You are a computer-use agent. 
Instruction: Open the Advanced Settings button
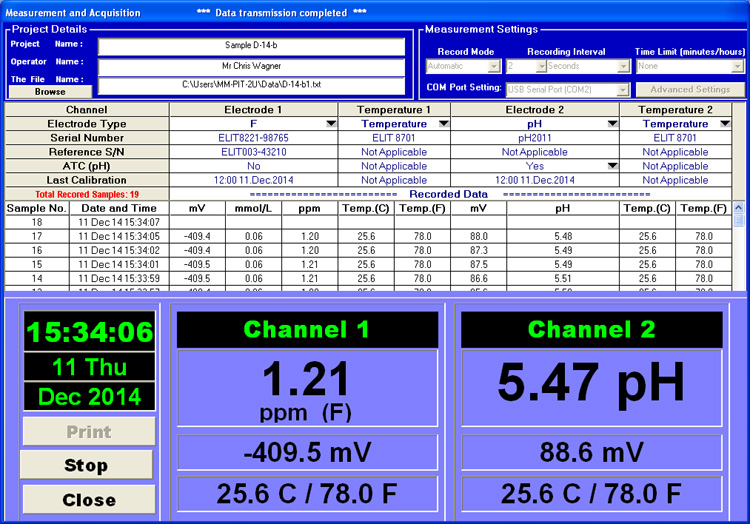[x=690, y=89]
